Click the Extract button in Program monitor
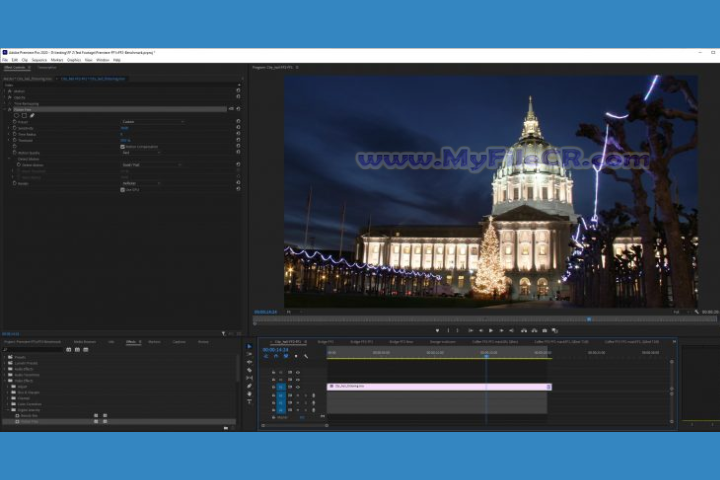Screen dimensions: 720x480 coord(534,330)
